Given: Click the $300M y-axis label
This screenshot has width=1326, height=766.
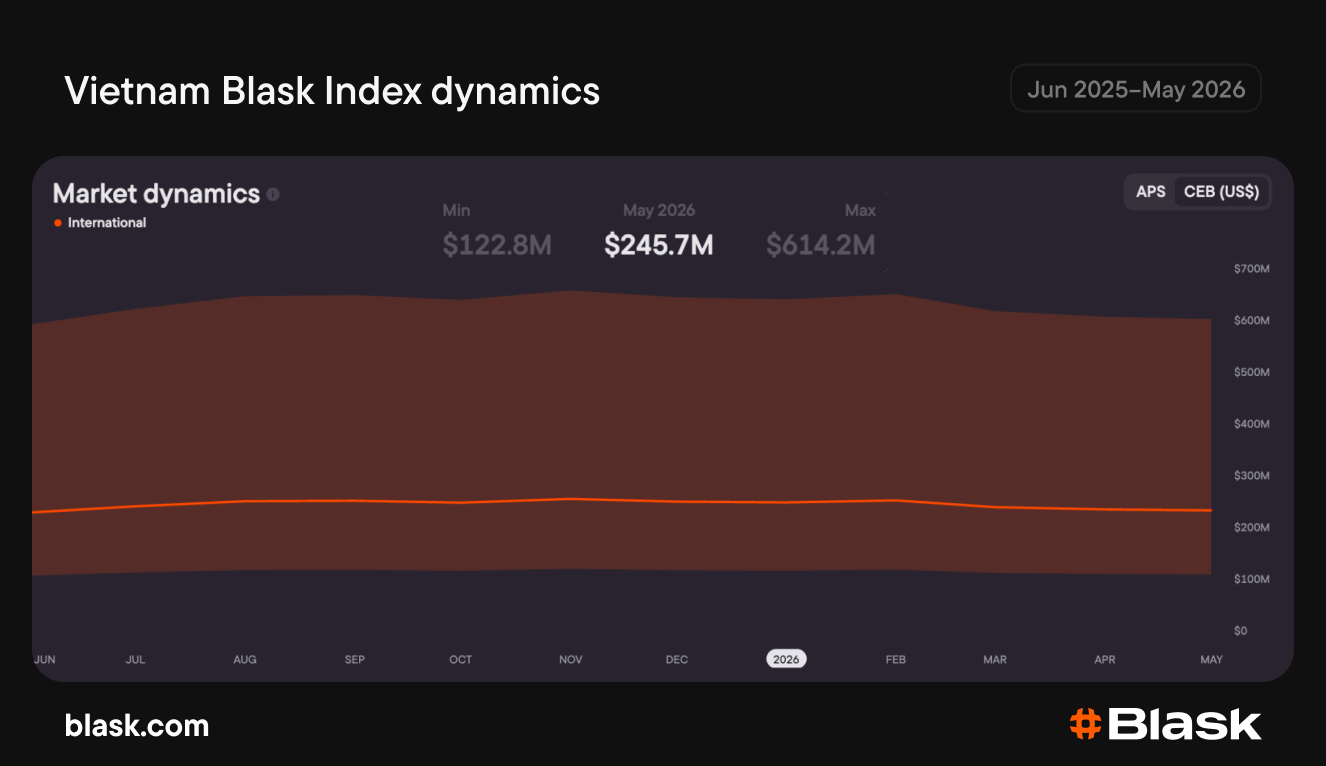Looking at the screenshot, I should [1252, 476].
